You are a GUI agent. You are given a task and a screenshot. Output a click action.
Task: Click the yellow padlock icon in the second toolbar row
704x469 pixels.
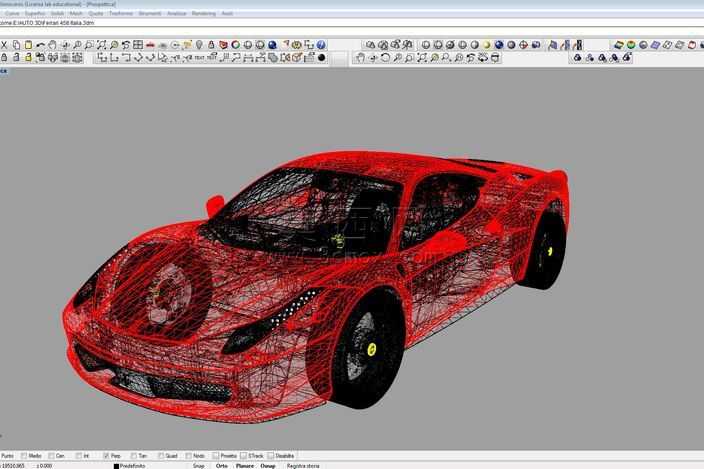(x=28, y=57)
